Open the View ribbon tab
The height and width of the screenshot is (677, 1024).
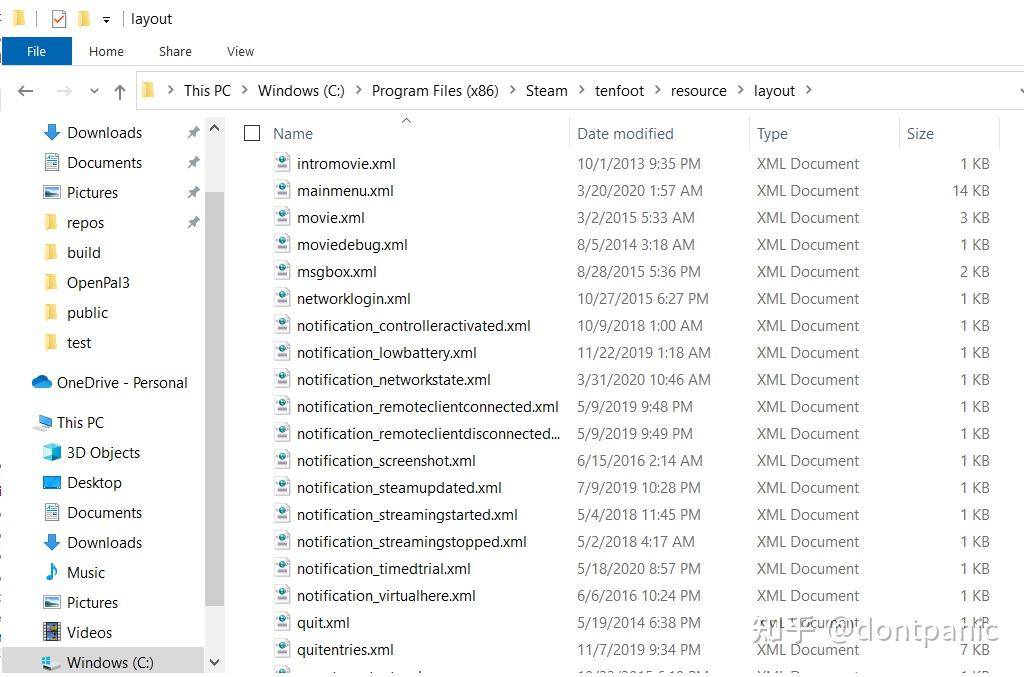click(x=240, y=51)
